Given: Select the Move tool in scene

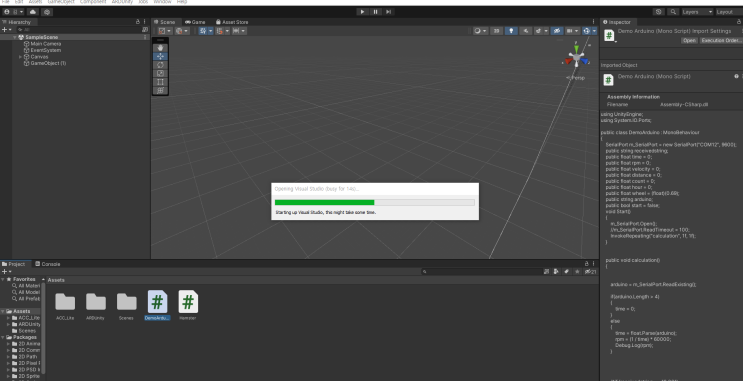Looking at the screenshot, I should point(160,56).
